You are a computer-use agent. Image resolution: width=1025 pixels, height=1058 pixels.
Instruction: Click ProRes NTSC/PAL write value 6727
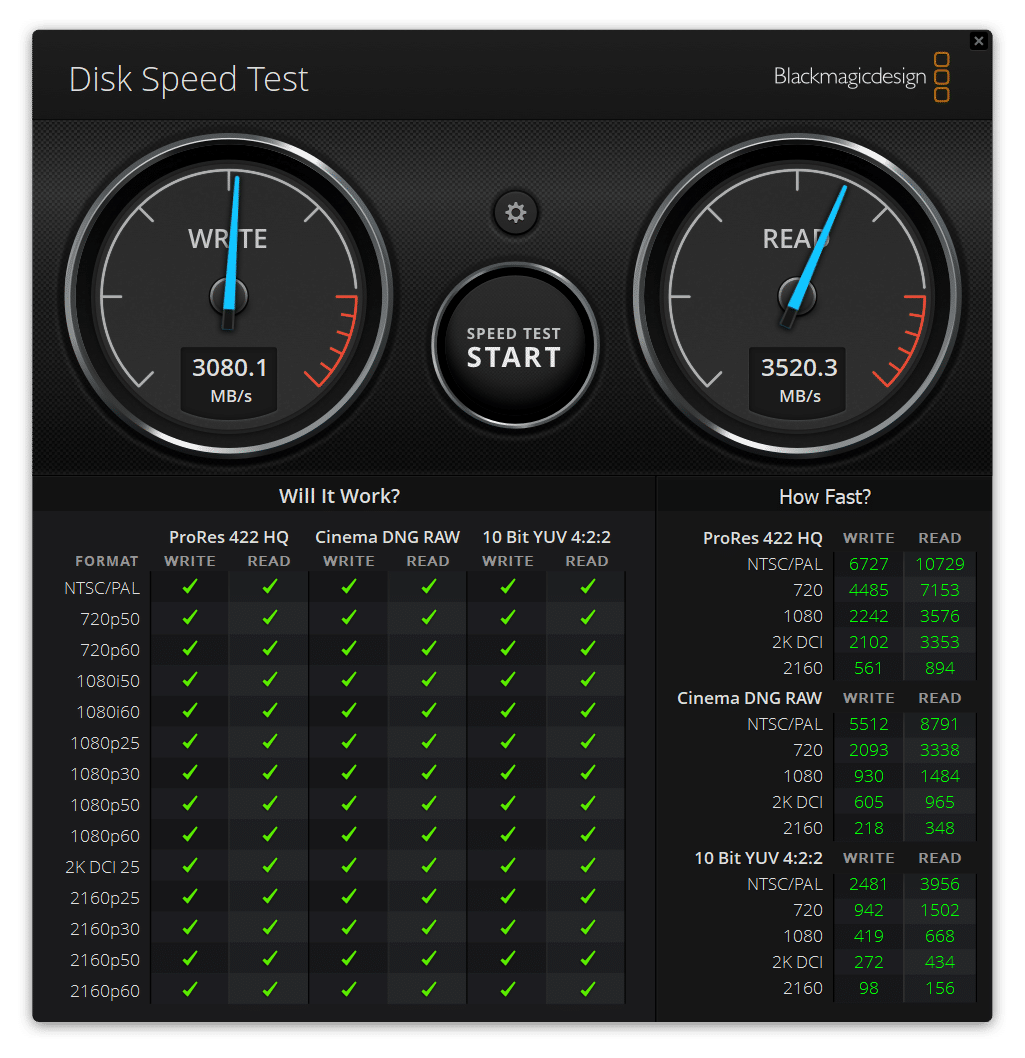pyautogui.click(x=868, y=564)
